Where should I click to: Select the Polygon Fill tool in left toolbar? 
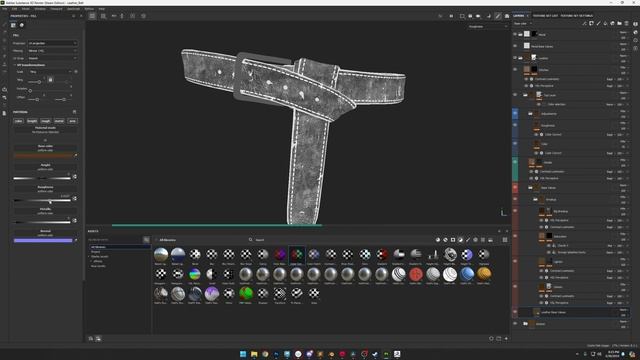coord(4,49)
